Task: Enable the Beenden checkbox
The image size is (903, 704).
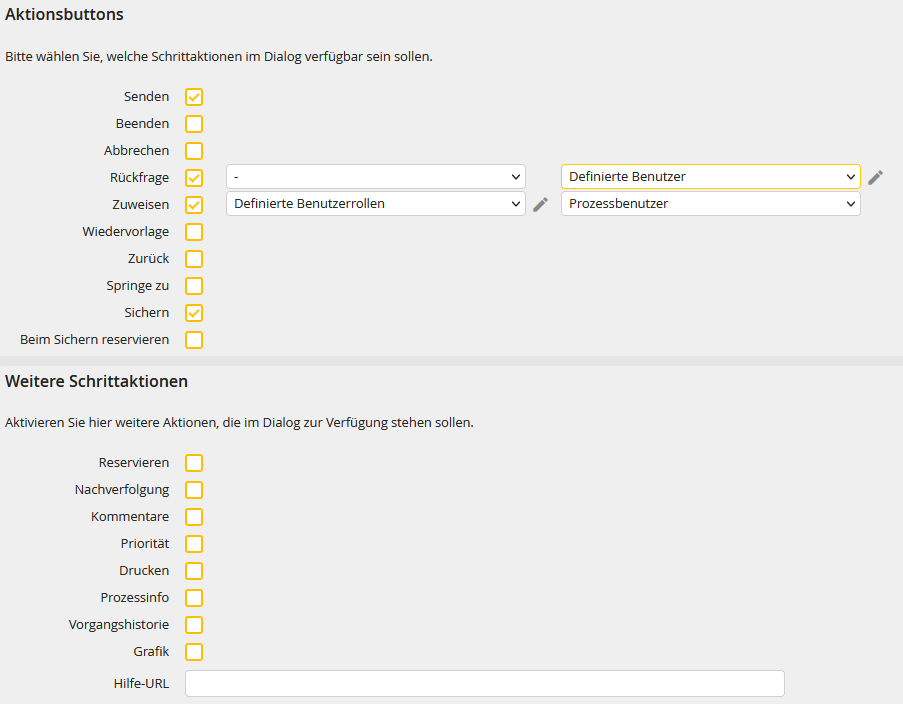Action: [194, 124]
